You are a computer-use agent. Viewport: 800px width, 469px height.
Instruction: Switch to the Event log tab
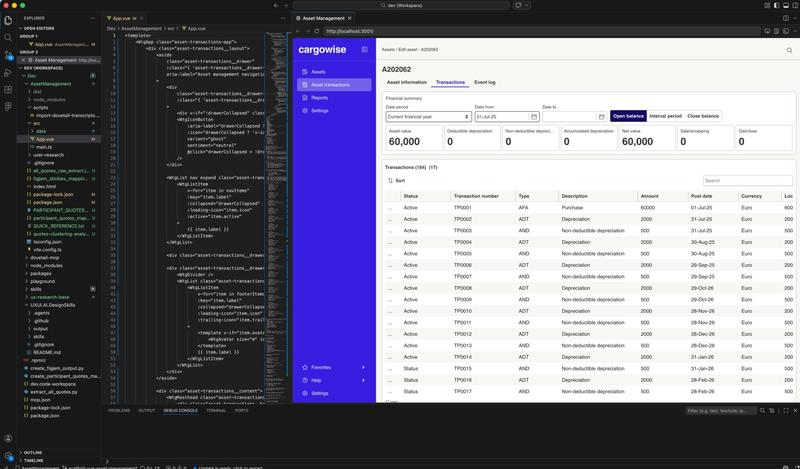pyautogui.click(x=485, y=82)
